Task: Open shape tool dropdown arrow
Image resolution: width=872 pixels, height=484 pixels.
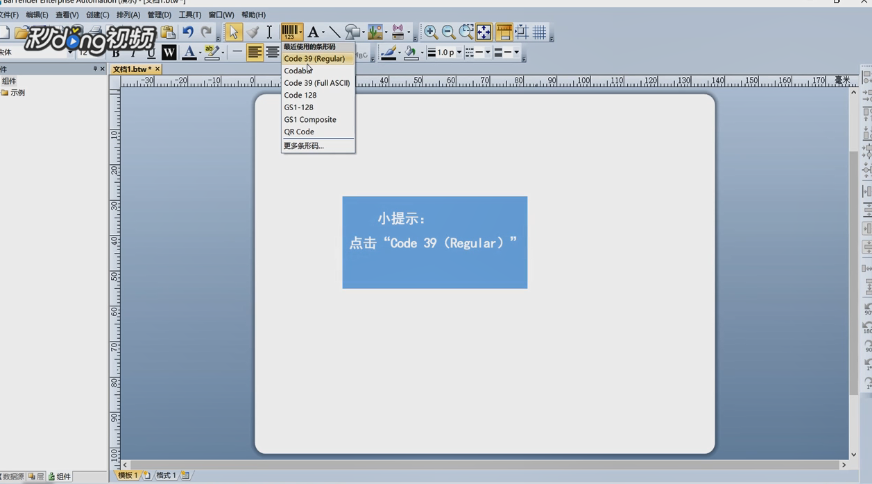Action: (x=363, y=32)
